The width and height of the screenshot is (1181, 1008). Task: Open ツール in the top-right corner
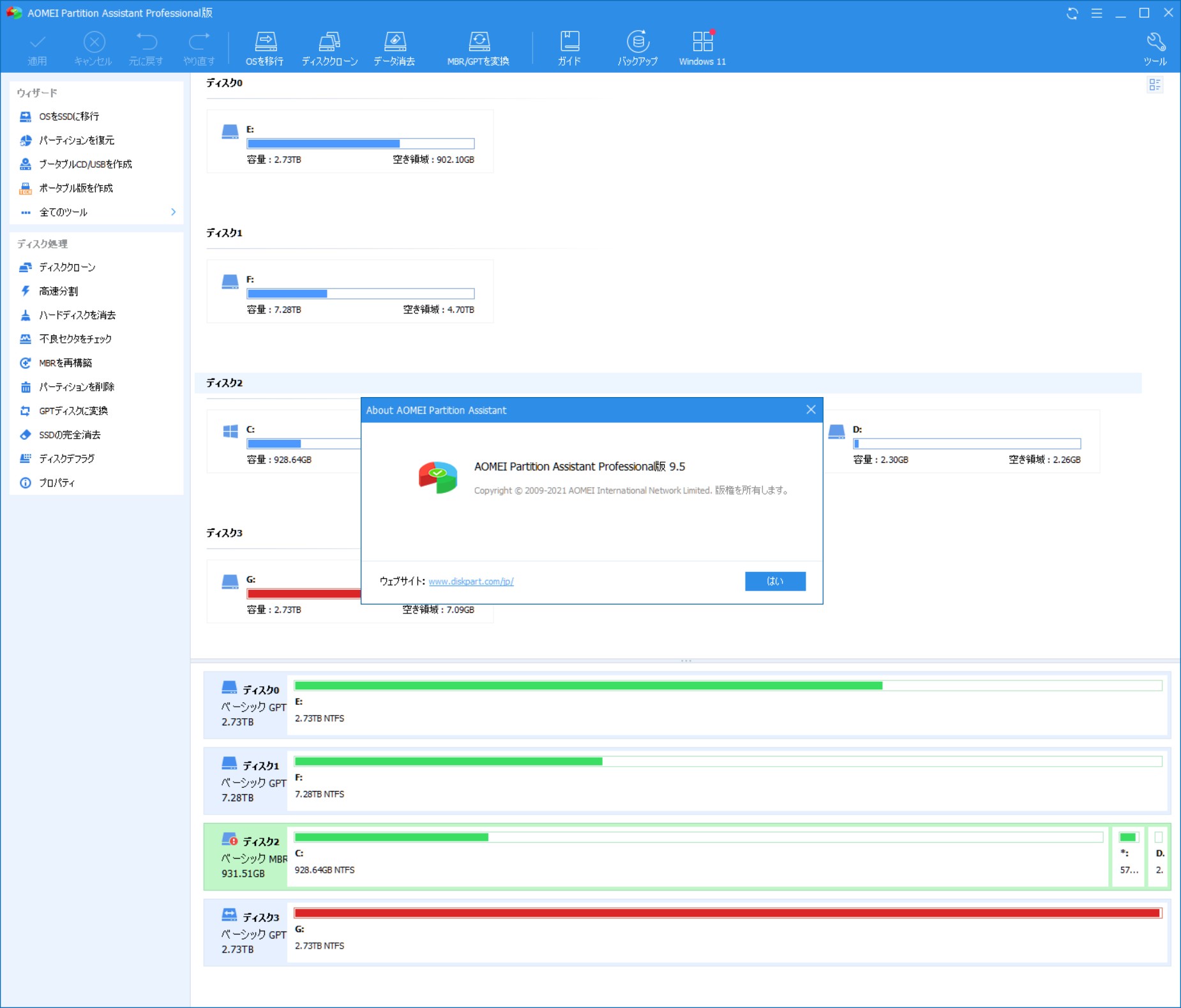(1157, 47)
